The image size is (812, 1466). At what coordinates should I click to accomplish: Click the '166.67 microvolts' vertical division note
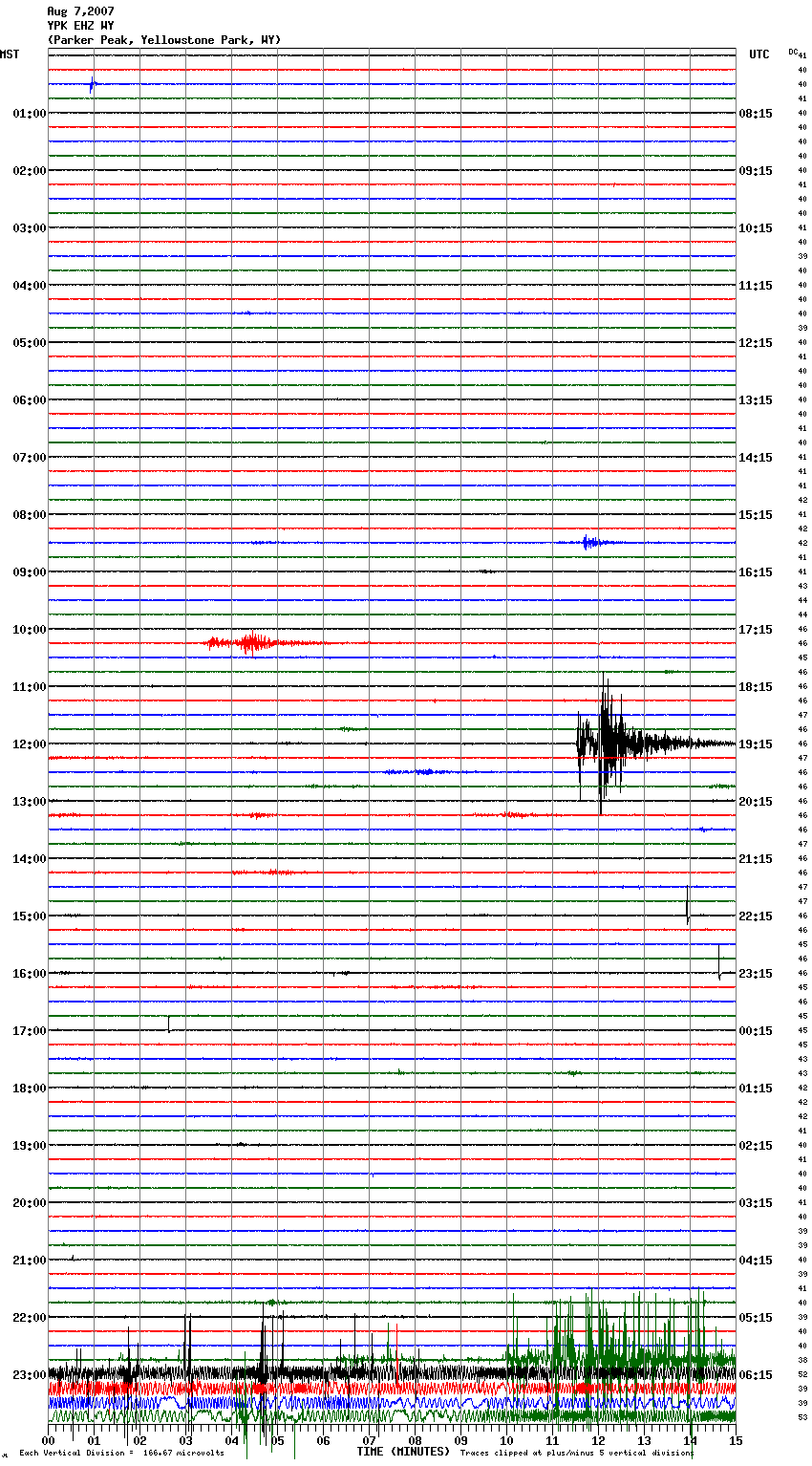182,1453
